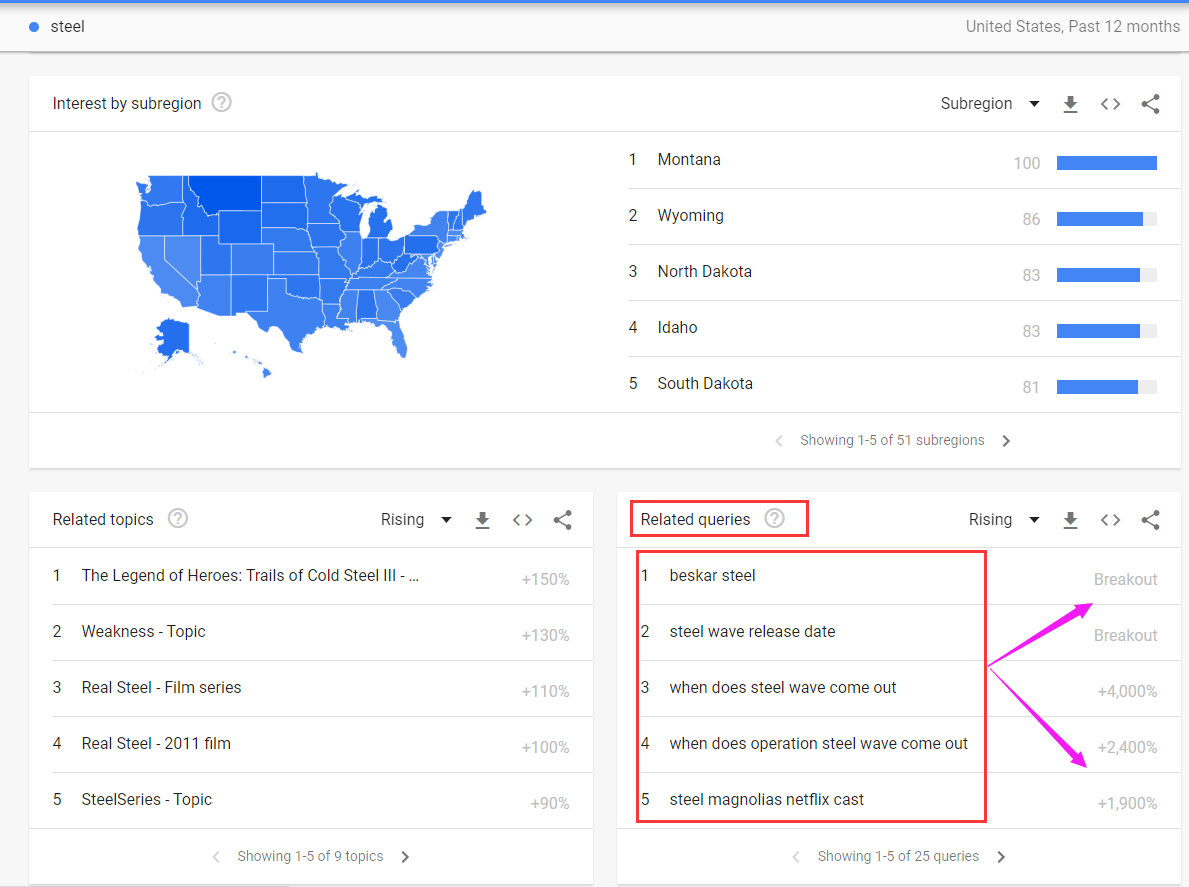
Task: Show next page of related topics
Action: tap(405, 857)
